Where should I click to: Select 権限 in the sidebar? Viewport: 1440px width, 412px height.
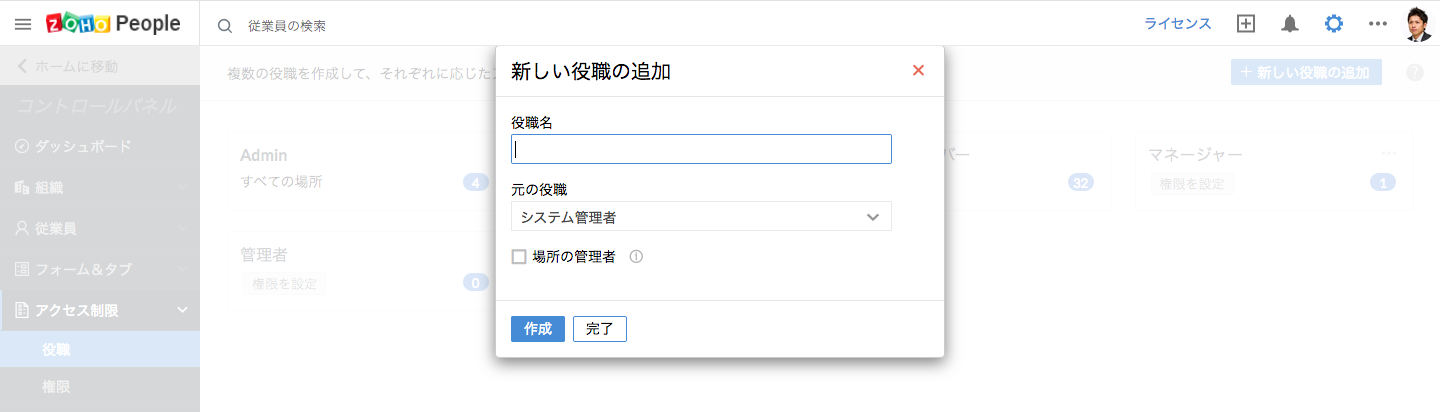pyautogui.click(x=56, y=386)
